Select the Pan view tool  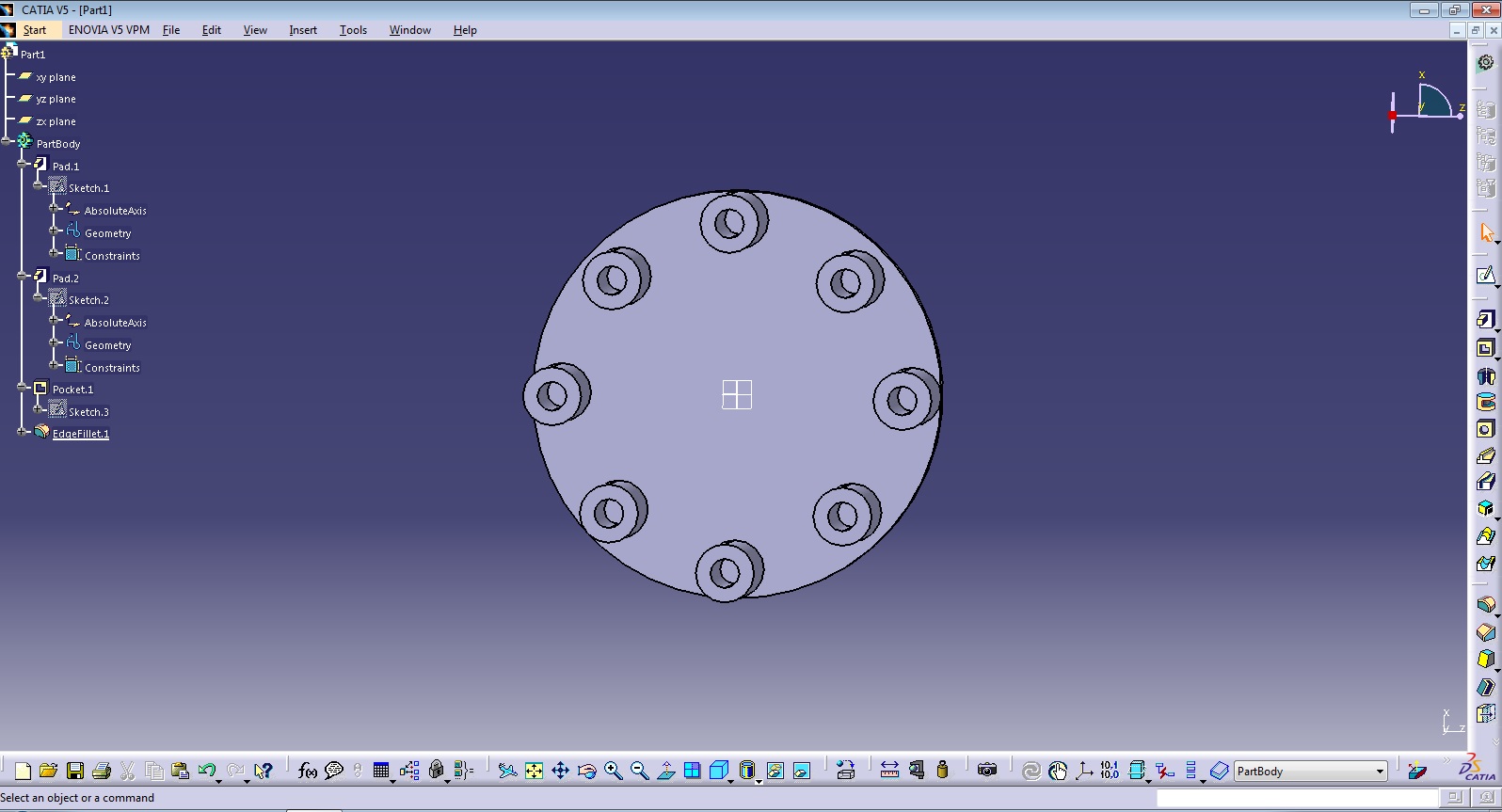(x=560, y=772)
